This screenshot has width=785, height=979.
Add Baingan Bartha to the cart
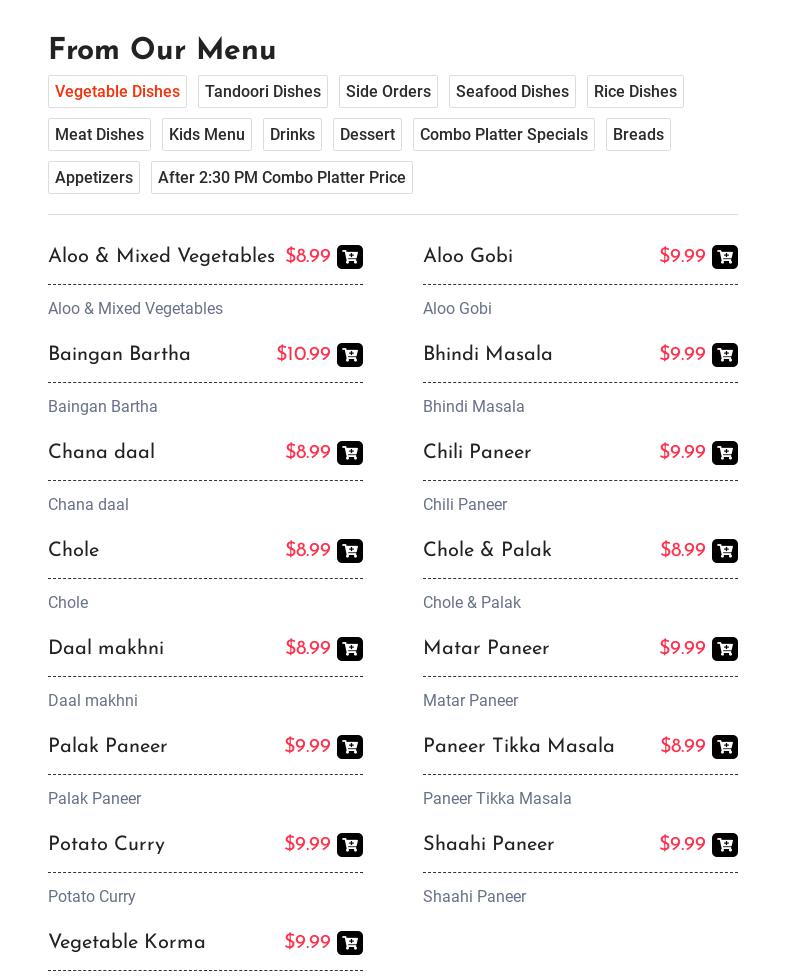click(x=350, y=355)
